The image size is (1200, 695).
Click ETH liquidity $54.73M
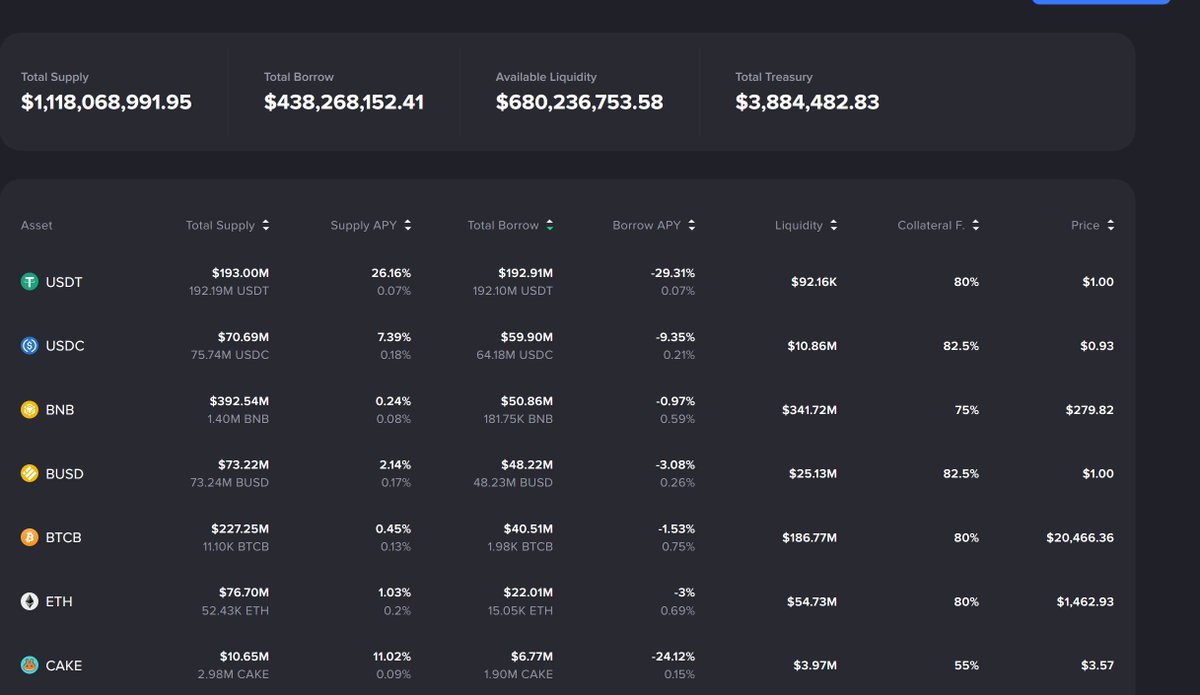[x=812, y=602]
